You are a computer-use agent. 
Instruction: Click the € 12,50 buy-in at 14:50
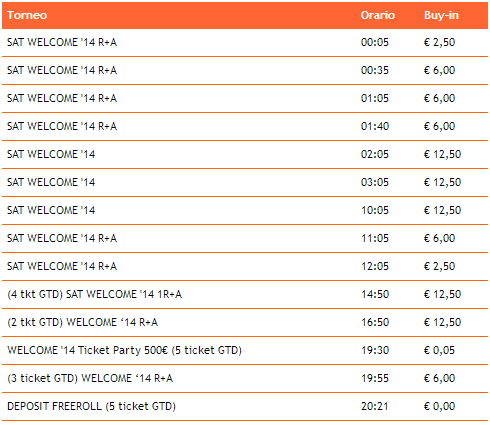tap(442, 294)
